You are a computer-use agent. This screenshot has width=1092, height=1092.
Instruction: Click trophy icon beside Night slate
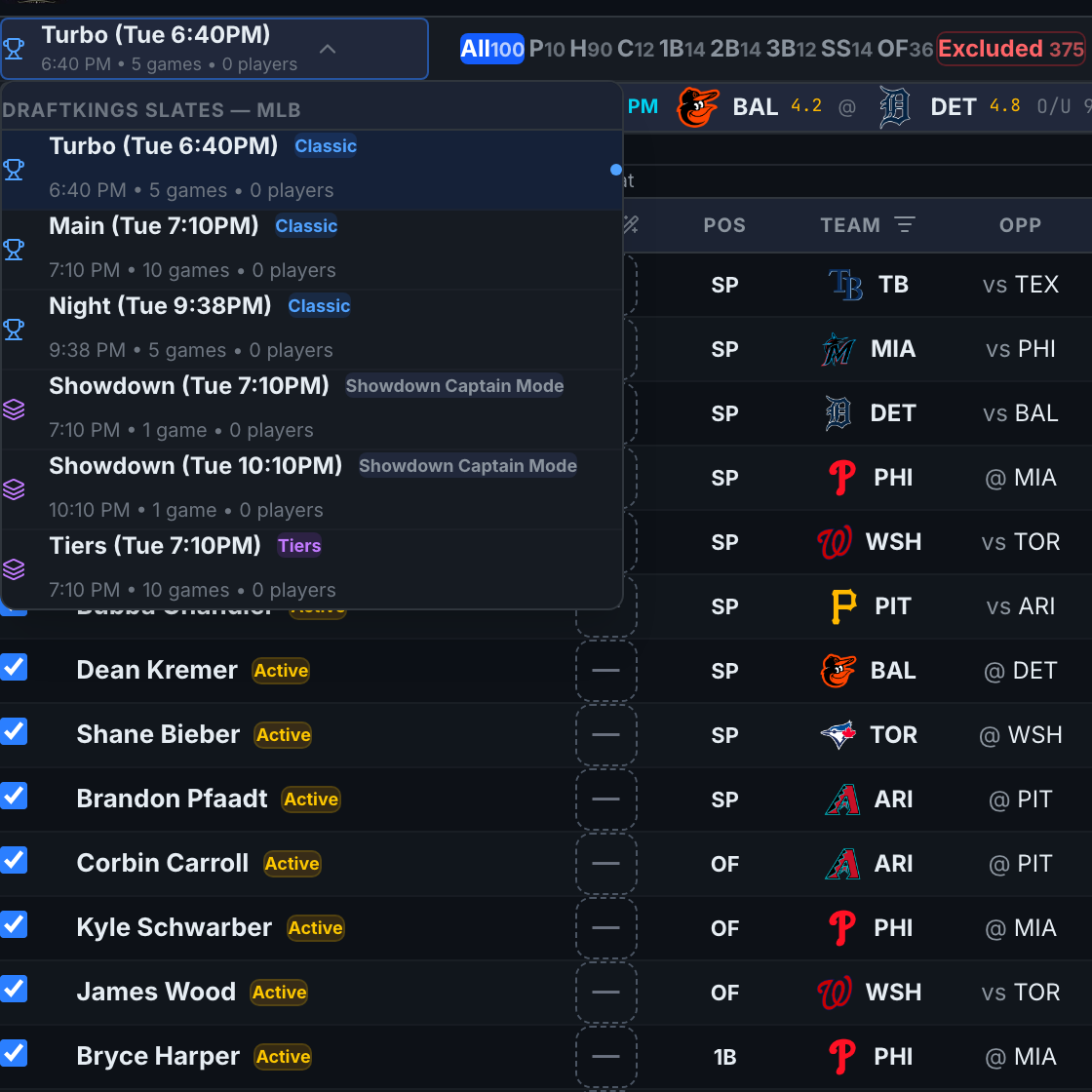tap(14, 330)
